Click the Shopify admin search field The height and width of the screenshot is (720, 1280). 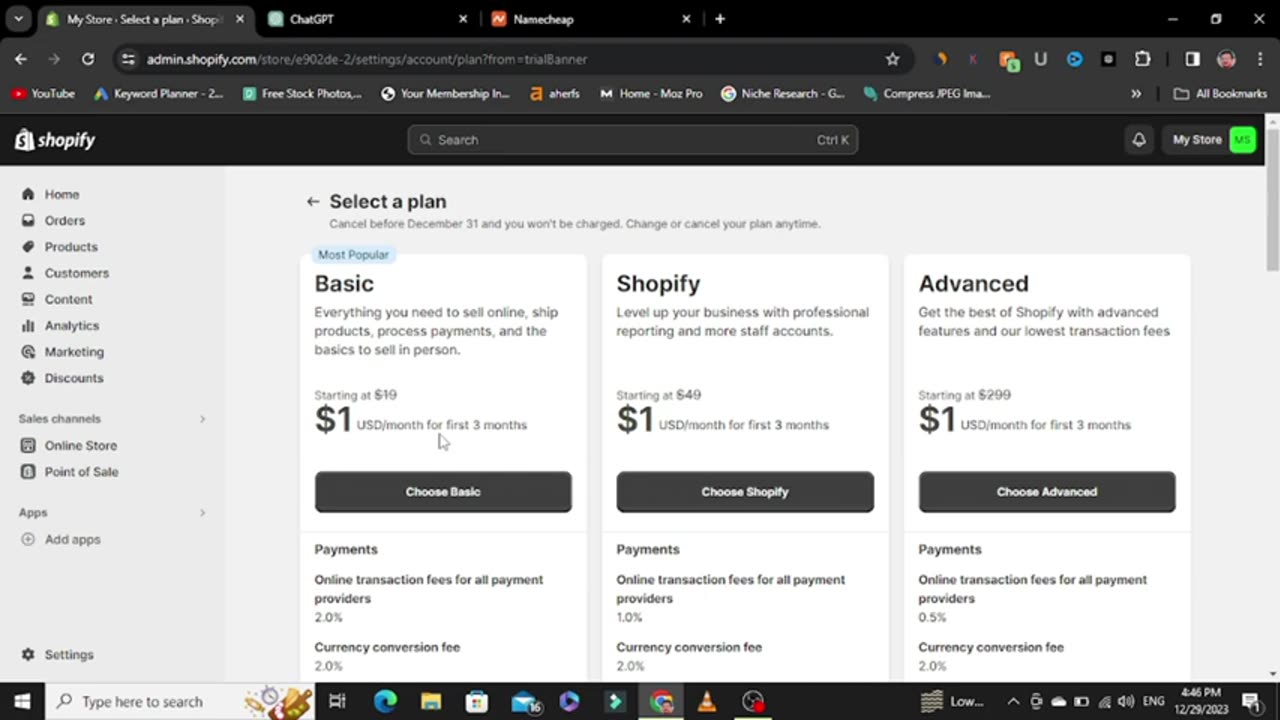point(632,140)
